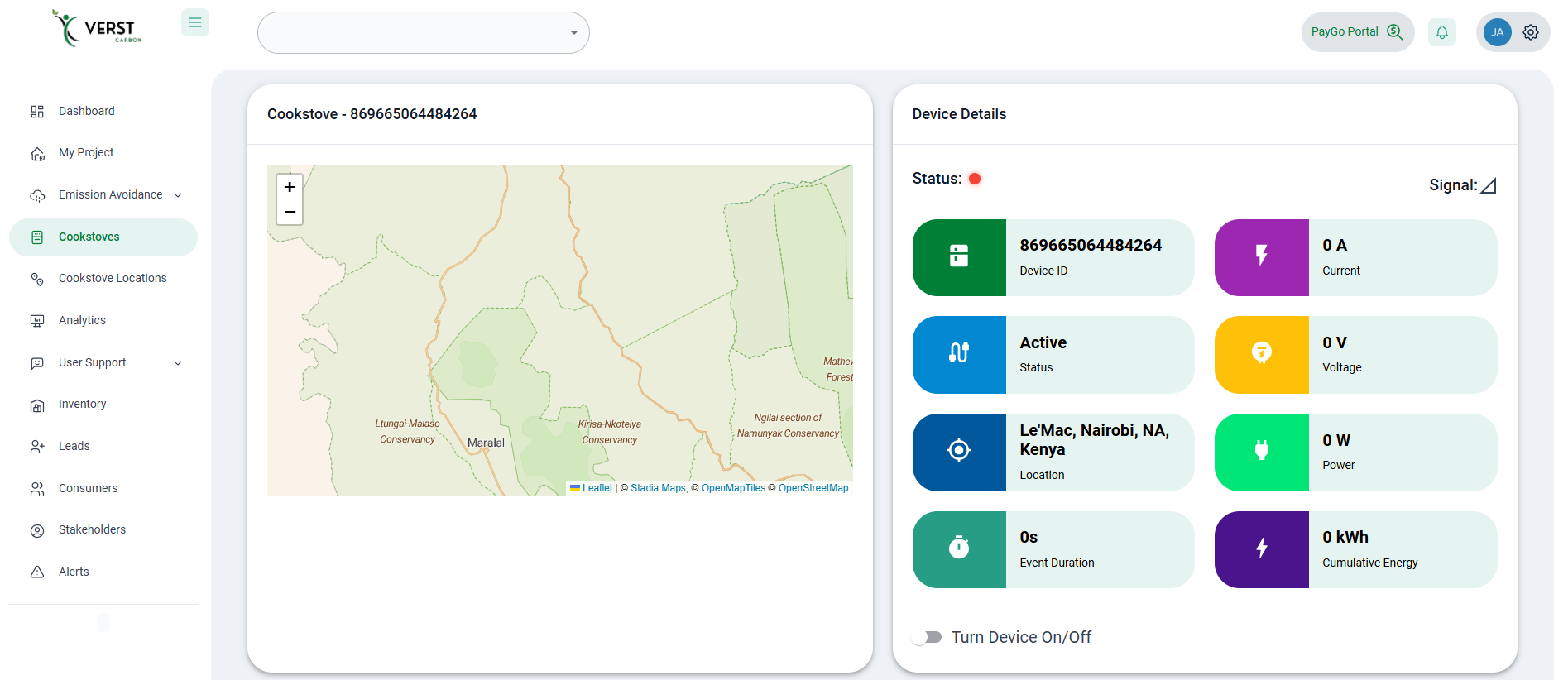The width and height of the screenshot is (1568, 680).
Task: Collapse sidebar with hamburger menu button
Action: [195, 22]
